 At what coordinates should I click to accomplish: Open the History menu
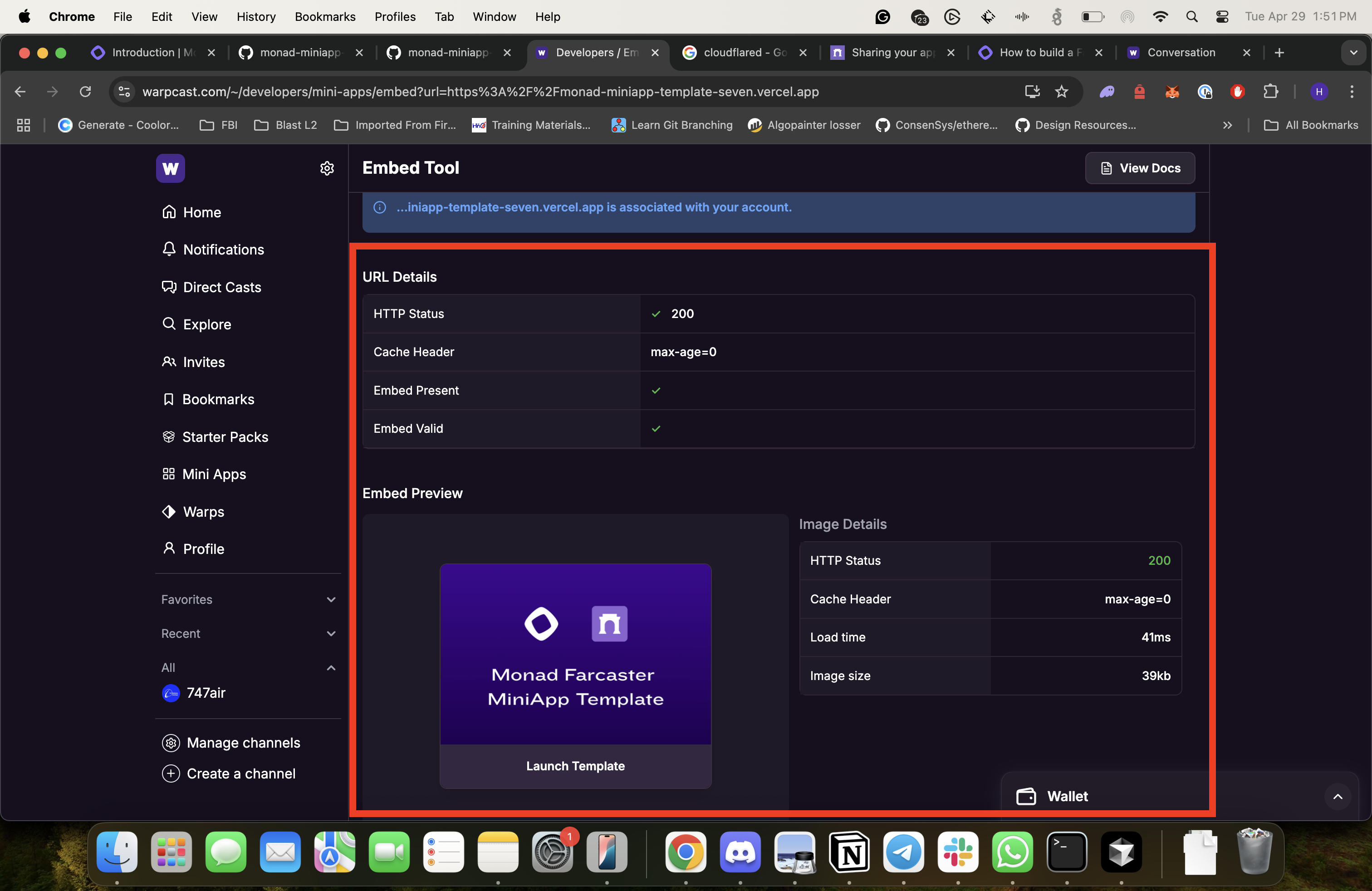255,17
